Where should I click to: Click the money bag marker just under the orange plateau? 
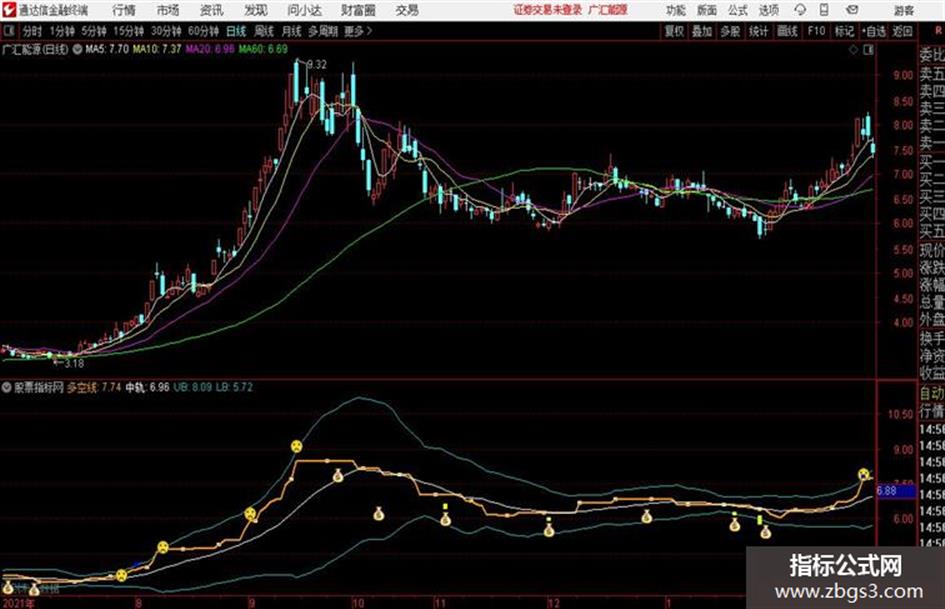click(338, 476)
